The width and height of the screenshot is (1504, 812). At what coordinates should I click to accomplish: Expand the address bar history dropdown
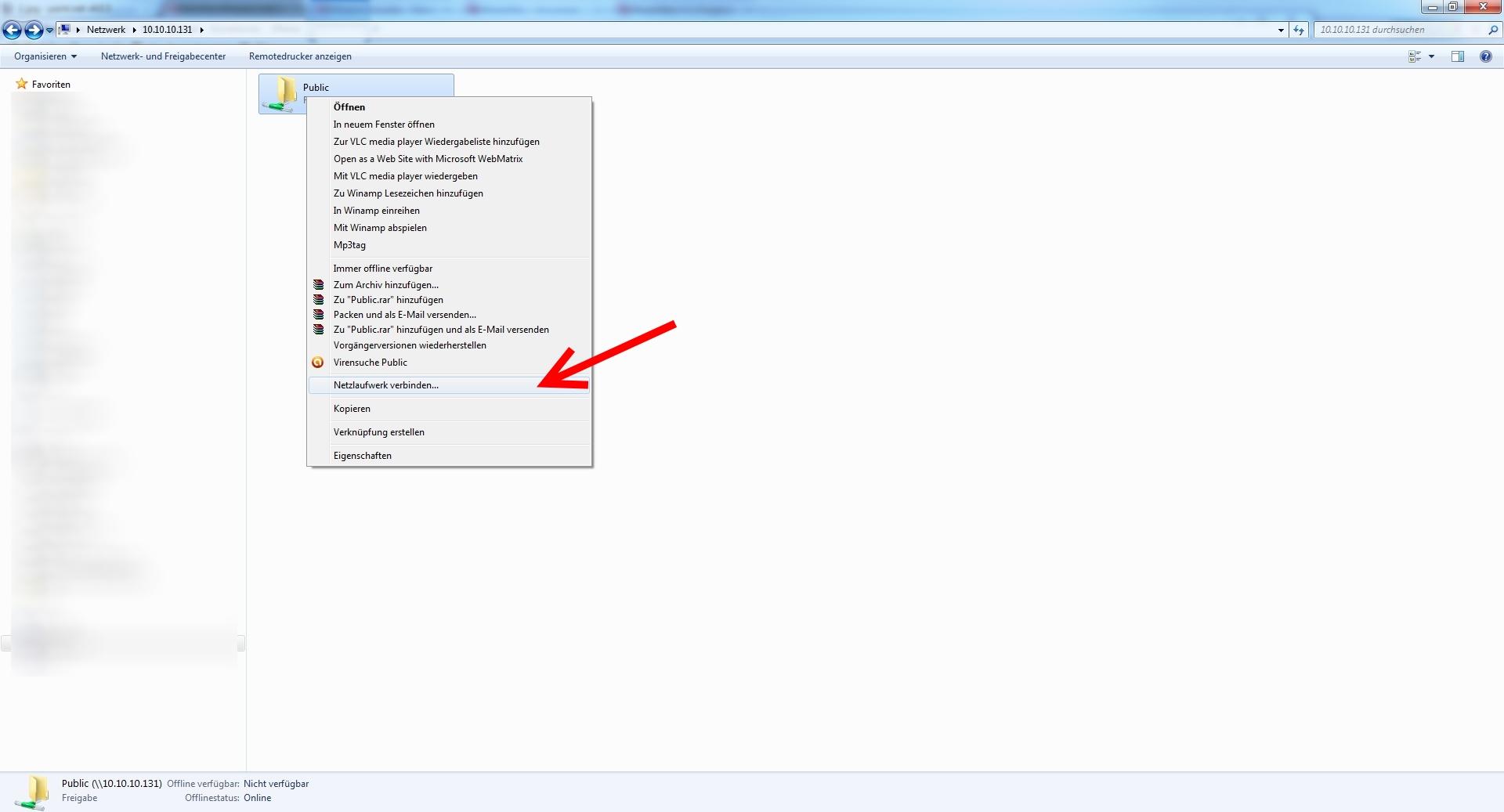(1281, 30)
